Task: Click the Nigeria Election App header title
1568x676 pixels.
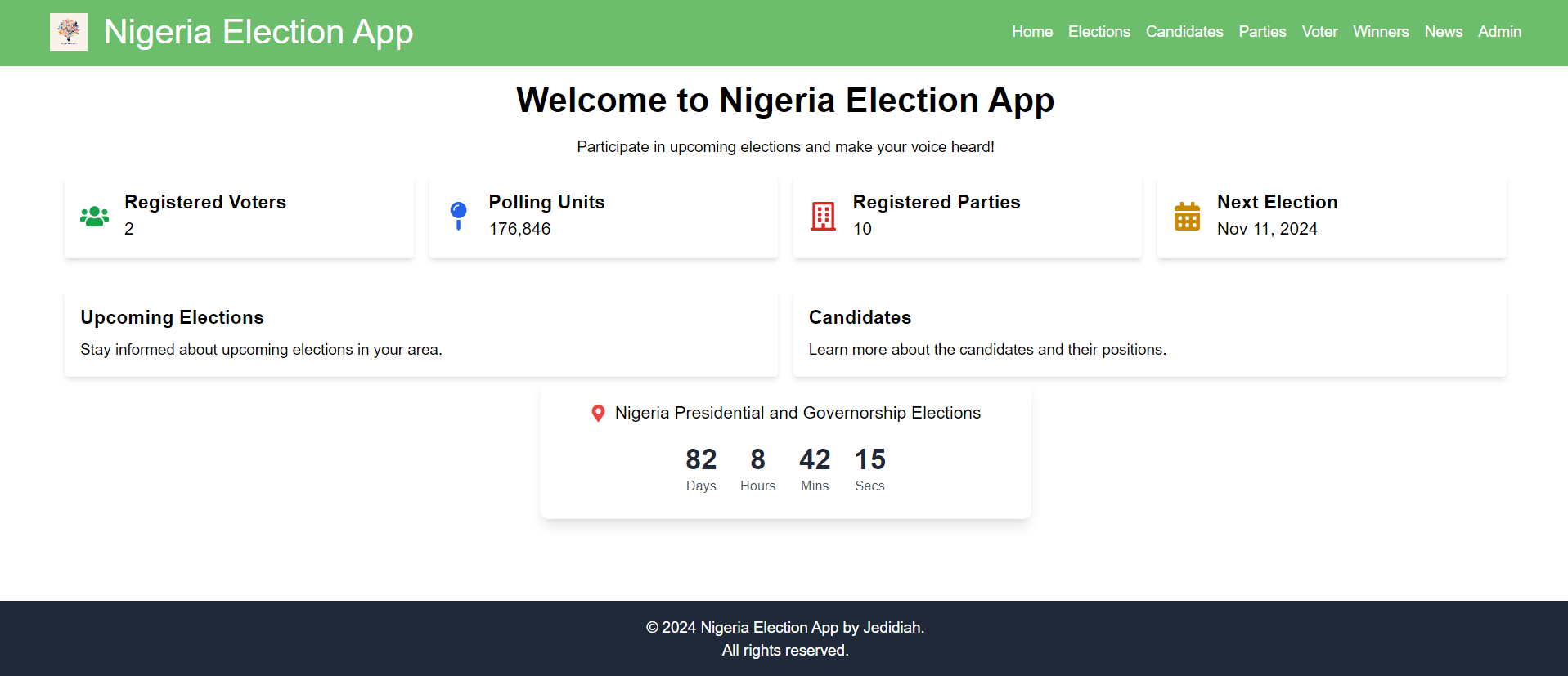Action: (258, 33)
